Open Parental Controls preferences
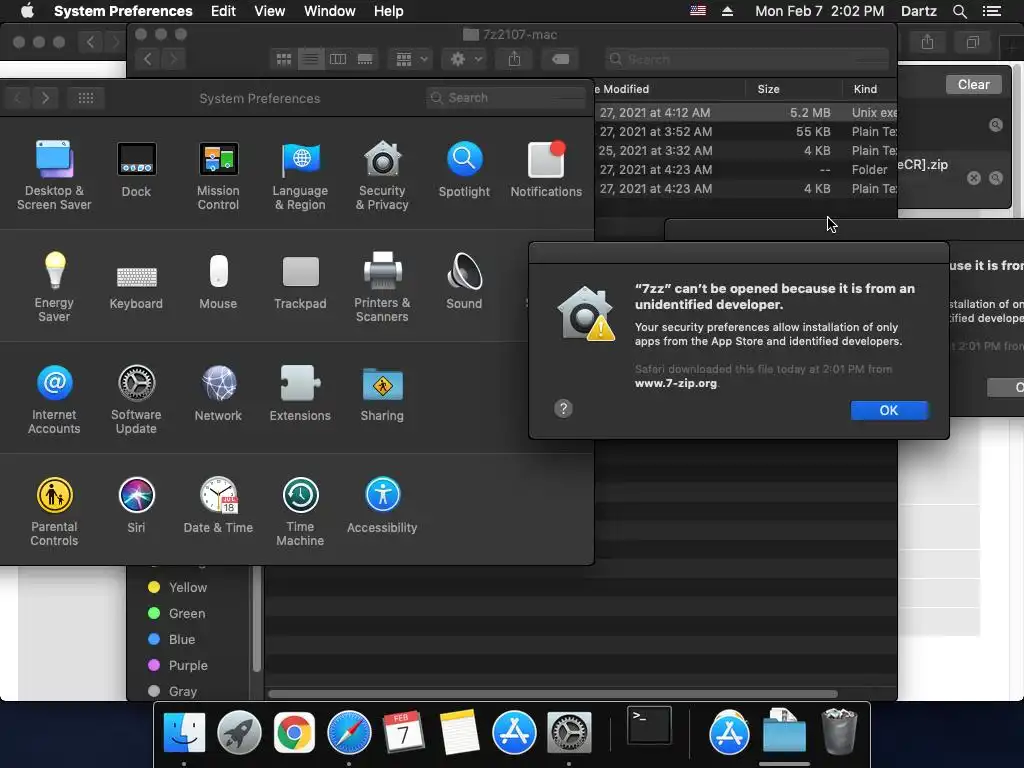 [54, 511]
